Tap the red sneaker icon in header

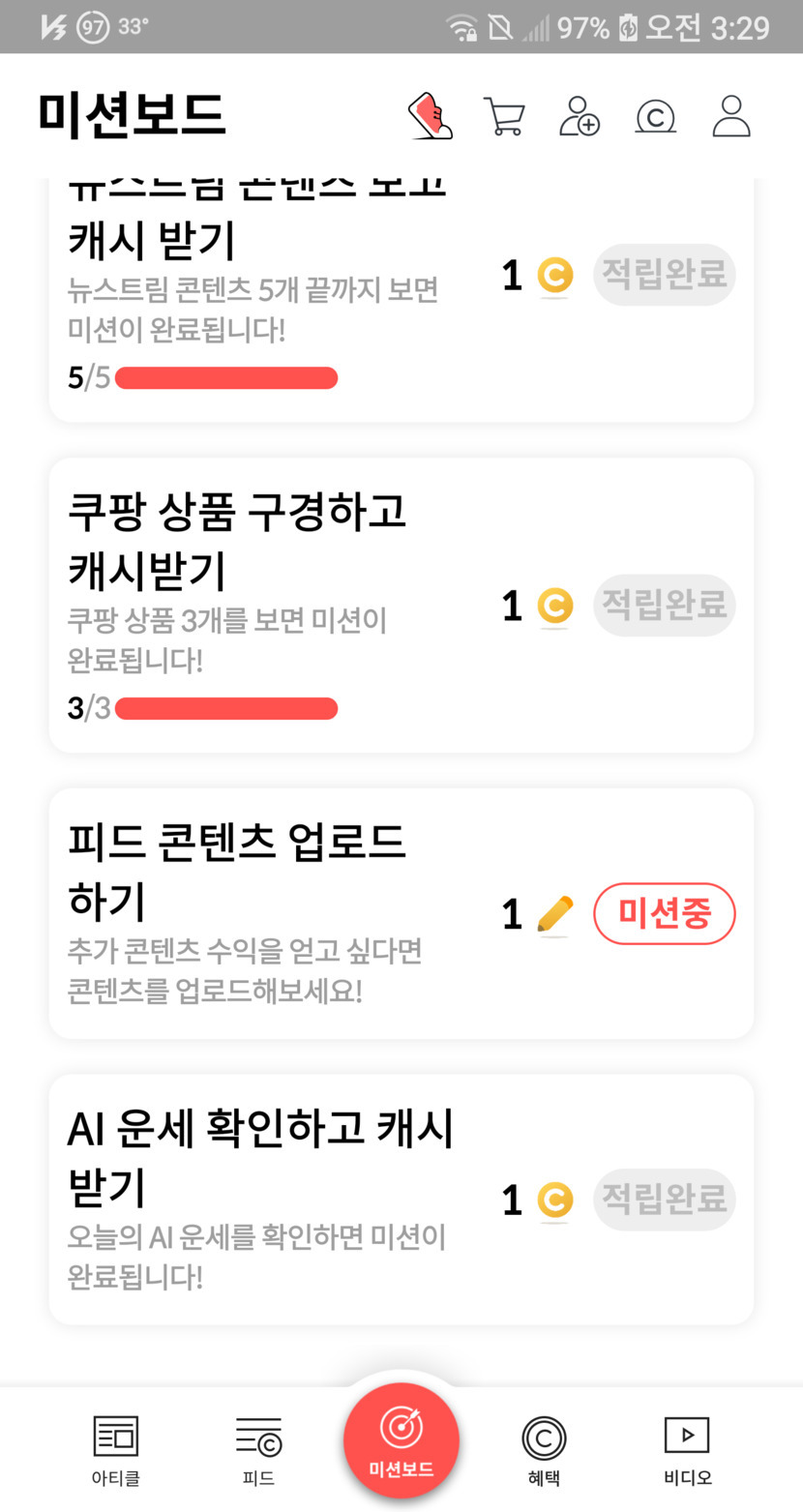[x=431, y=116]
